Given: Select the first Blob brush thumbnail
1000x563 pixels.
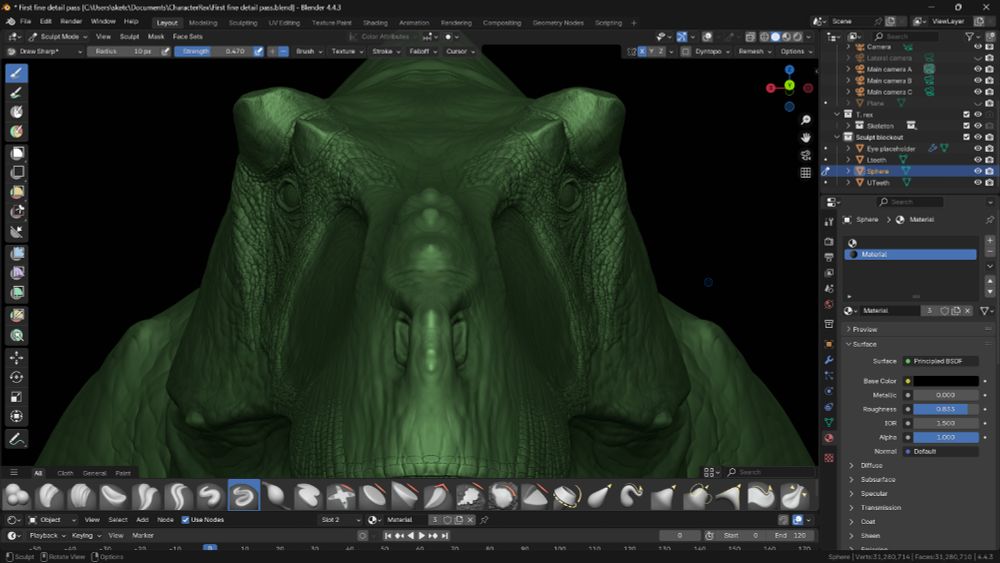Looking at the screenshot, I should [x=17, y=495].
